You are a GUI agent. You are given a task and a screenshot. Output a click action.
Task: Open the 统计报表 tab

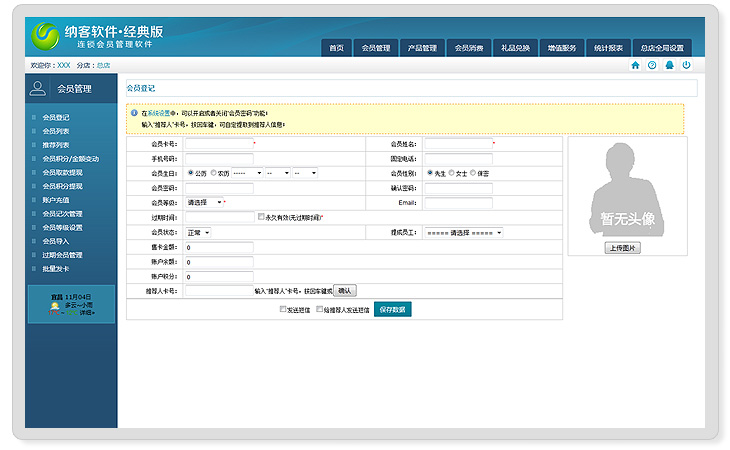click(x=608, y=48)
